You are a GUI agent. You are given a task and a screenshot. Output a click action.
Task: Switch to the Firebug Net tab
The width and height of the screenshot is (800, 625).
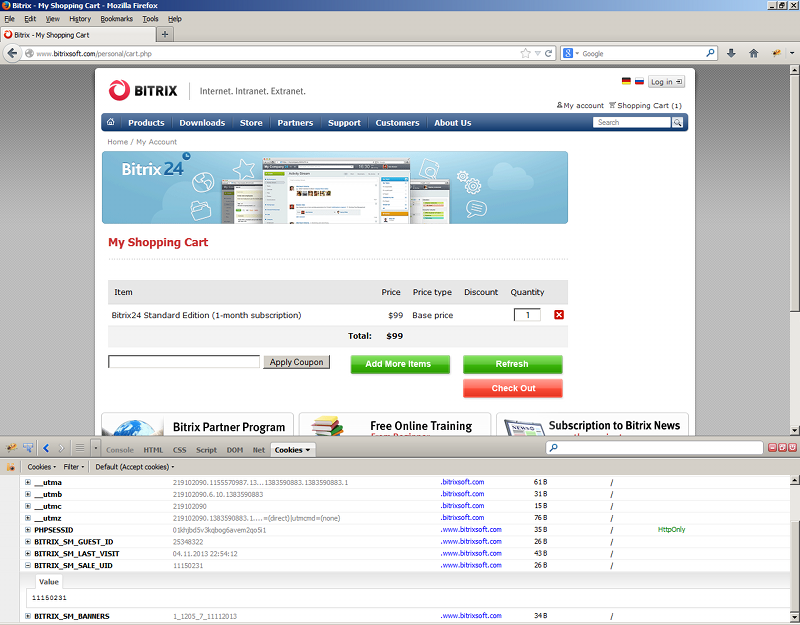coord(259,450)
